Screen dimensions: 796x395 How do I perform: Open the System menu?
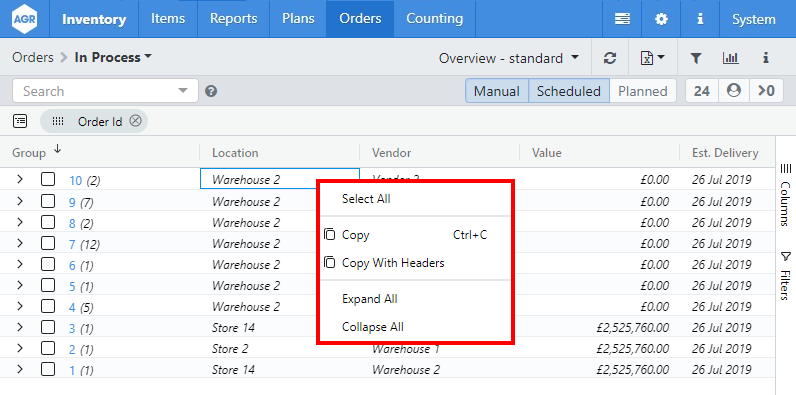click(x=754, y=19)
